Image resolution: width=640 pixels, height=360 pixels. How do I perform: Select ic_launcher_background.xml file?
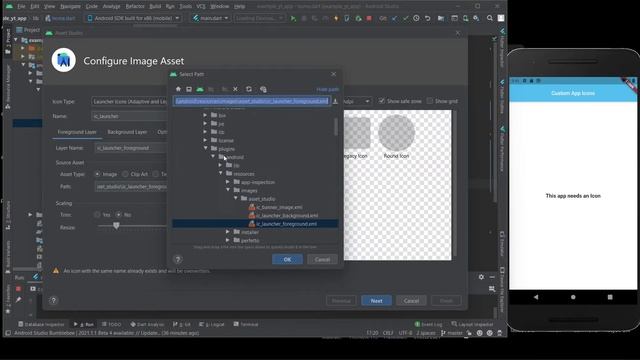click(x=287, y=216)
